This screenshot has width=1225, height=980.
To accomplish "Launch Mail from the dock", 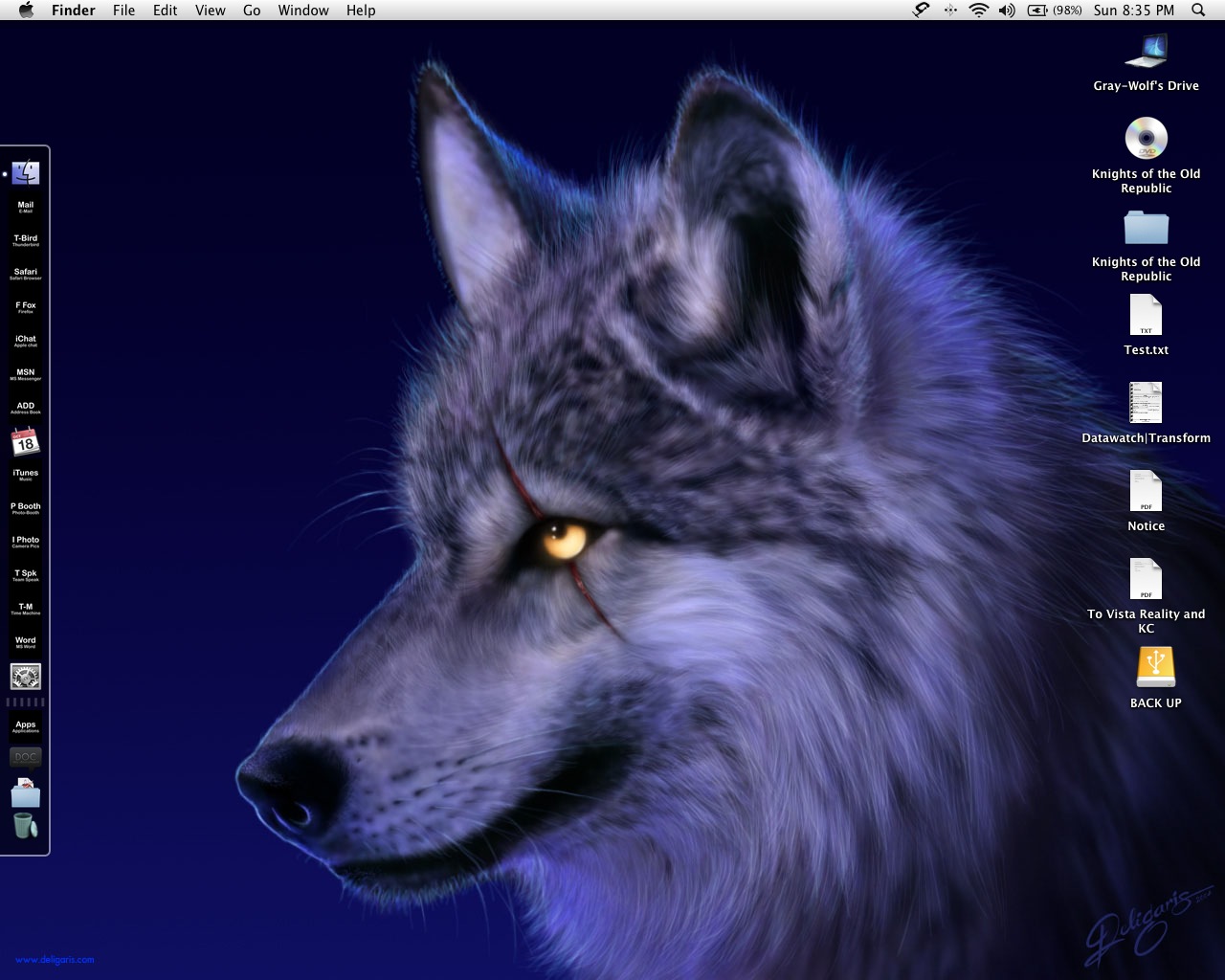I will 26,207.
